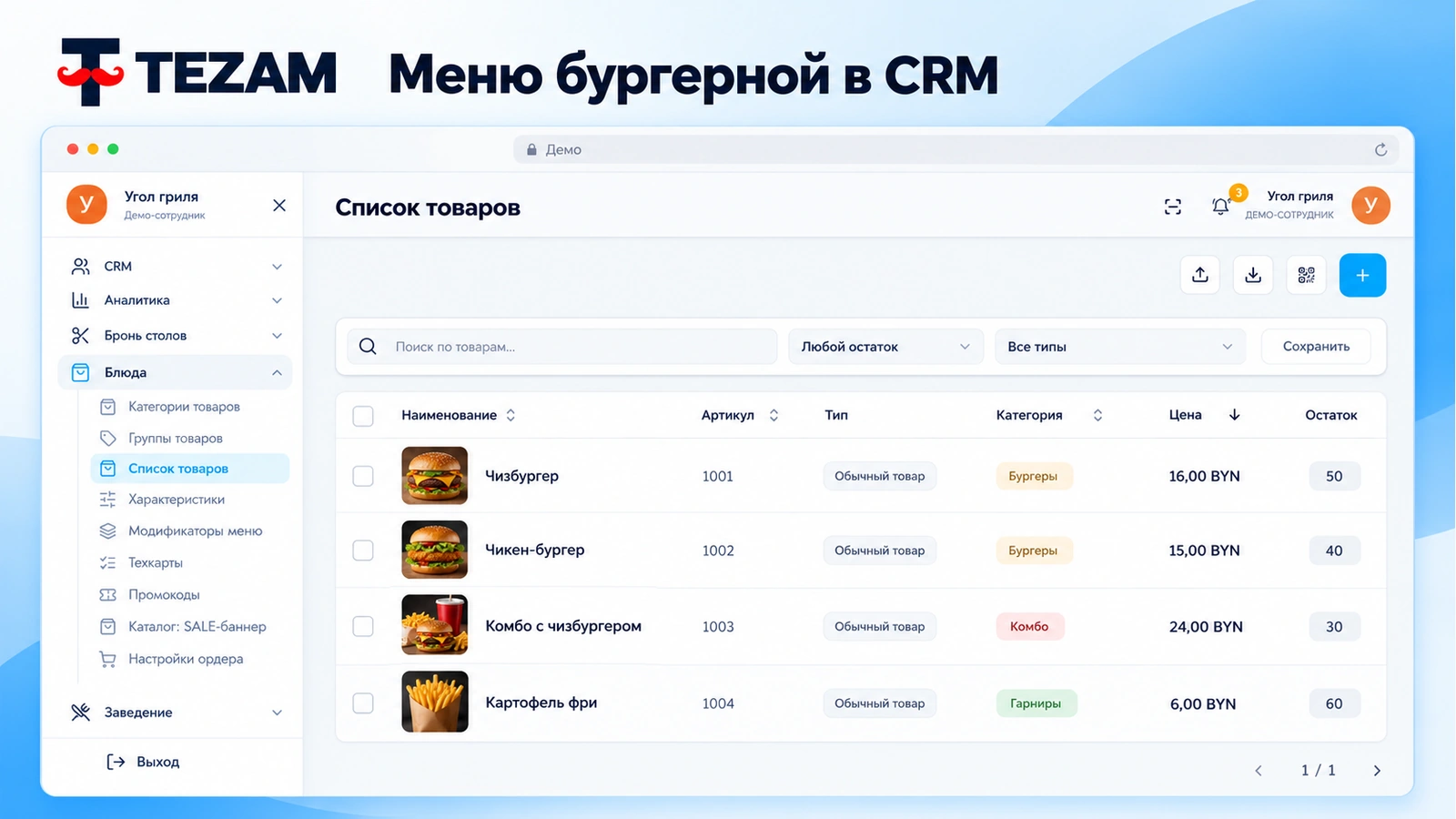Open notifications bell icon

tap(1220, 207)
